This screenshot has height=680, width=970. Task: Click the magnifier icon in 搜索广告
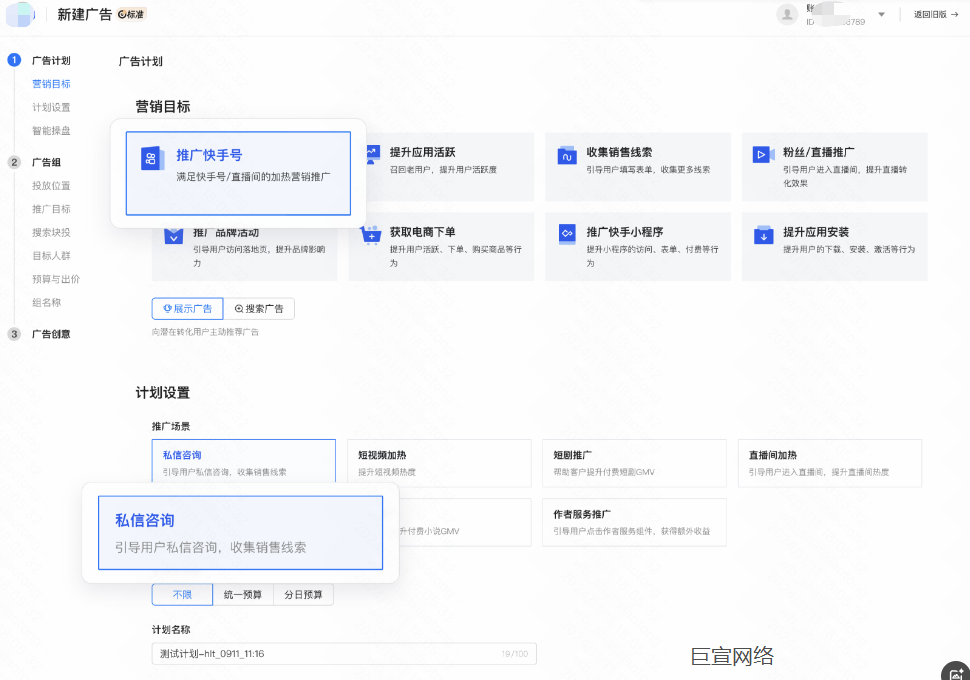[239, 309]
